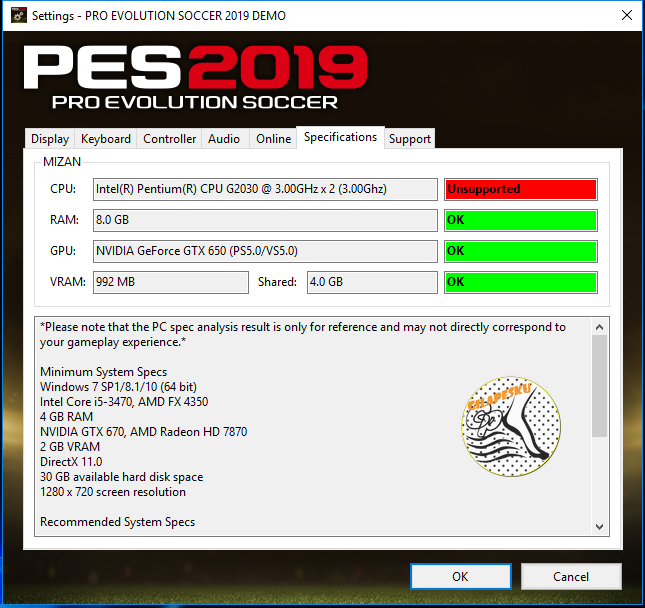Click the green OK status for GPU

click(x=521, y=251)
